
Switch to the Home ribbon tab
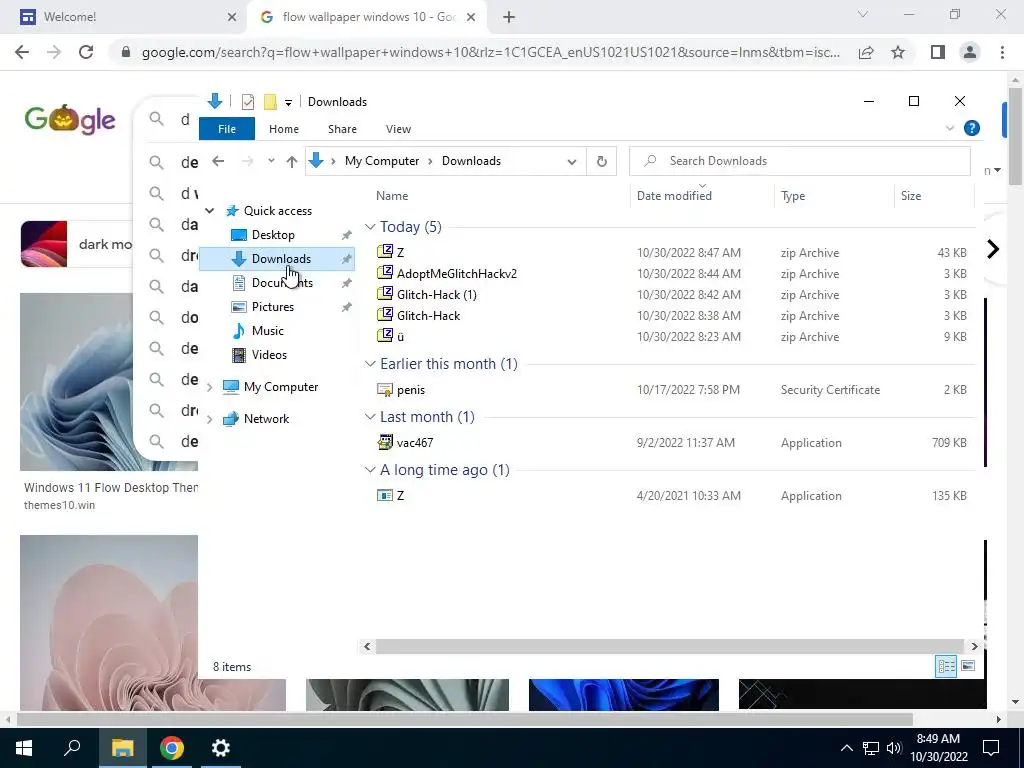click(283, 129)
